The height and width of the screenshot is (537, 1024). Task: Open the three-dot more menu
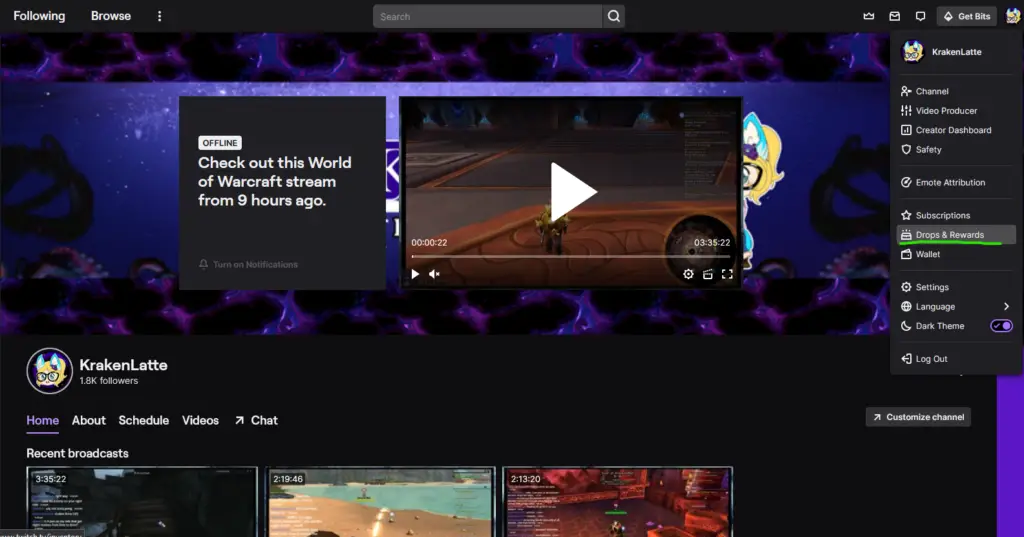[x=159, y=16]
